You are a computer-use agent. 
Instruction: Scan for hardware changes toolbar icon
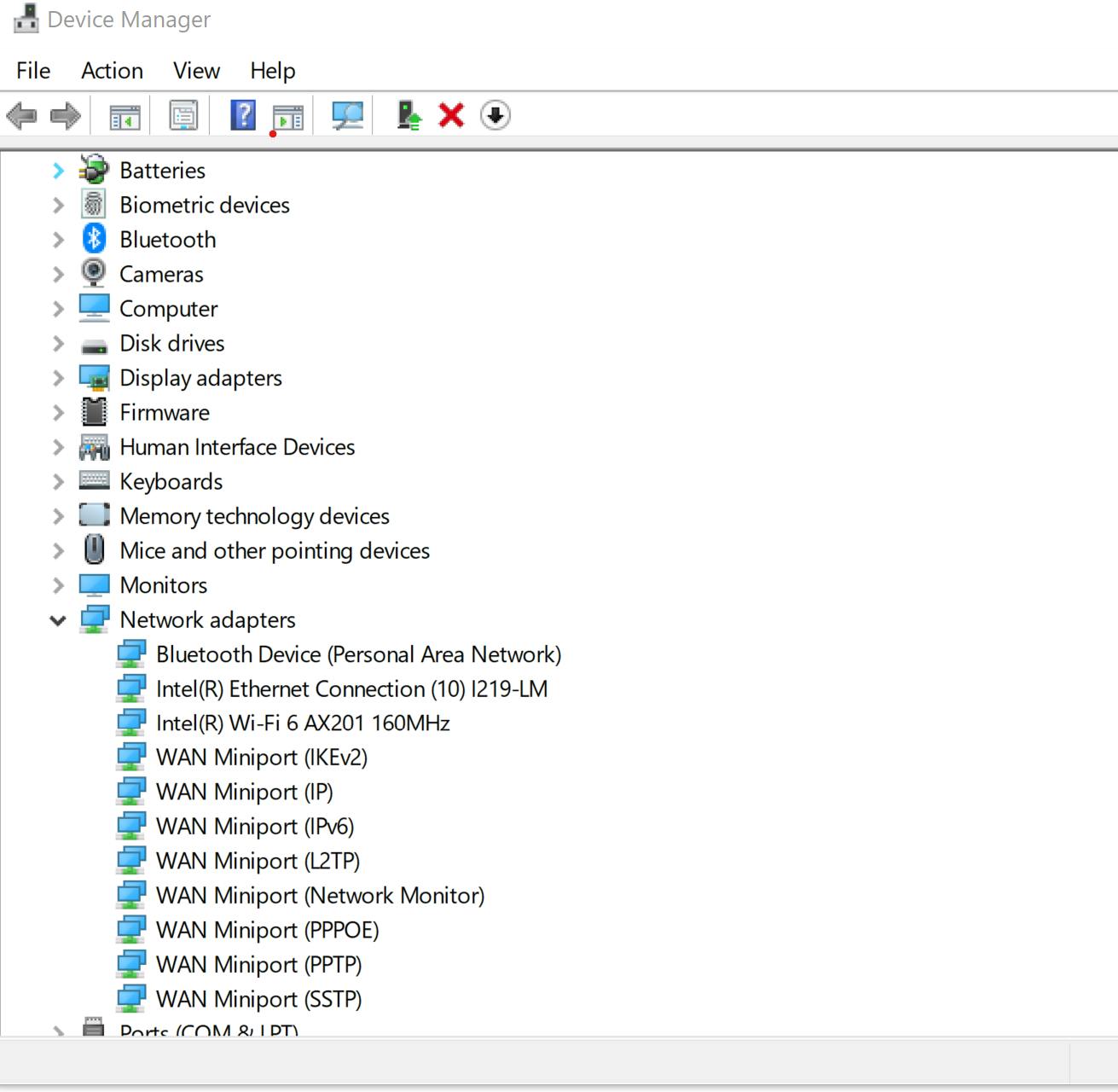tap(347, 115)
